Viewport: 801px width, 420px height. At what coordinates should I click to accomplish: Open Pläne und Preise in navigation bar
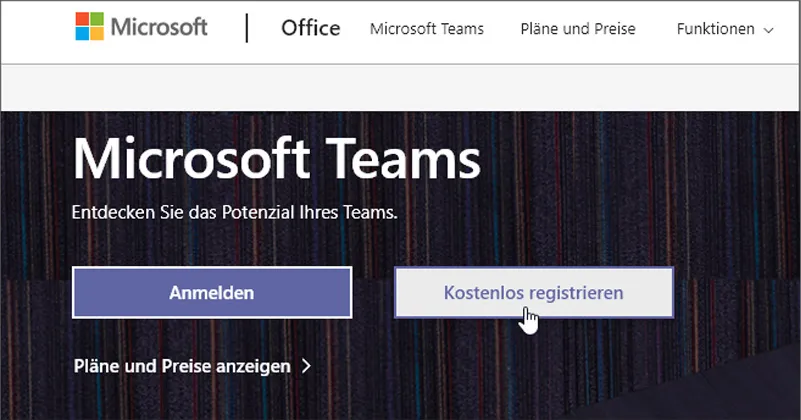pos(577,29)
